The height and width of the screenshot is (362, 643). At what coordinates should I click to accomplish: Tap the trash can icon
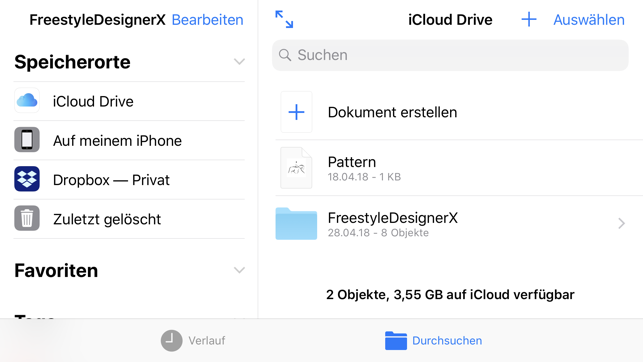tap(27, 218)
